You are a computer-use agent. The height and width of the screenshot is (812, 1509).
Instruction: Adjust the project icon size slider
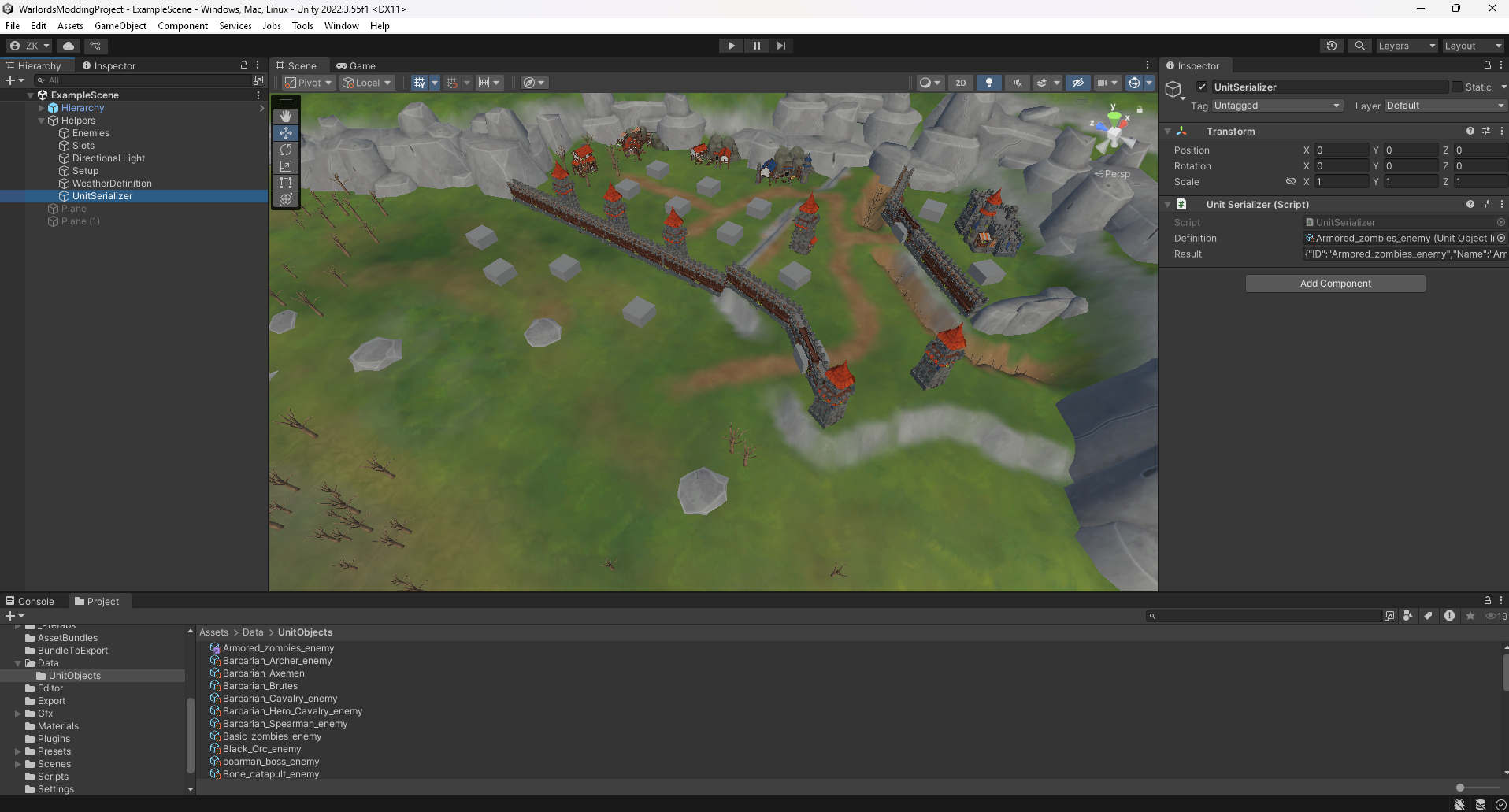[1460, 788]
